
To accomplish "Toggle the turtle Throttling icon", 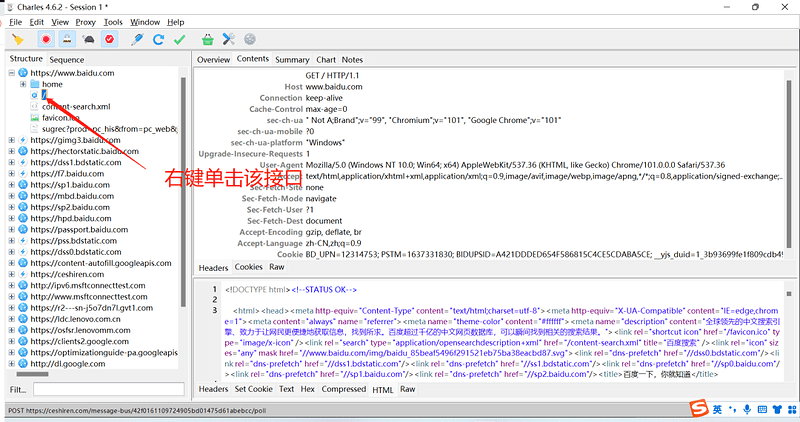I will tap(88, 40).
